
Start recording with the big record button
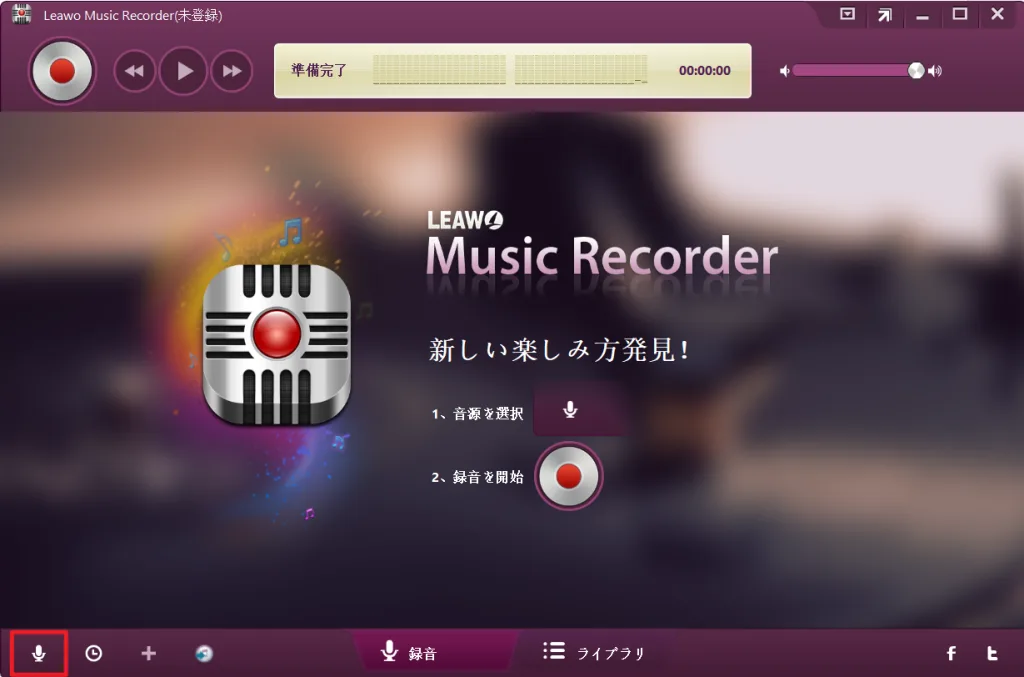pos(62,70)
